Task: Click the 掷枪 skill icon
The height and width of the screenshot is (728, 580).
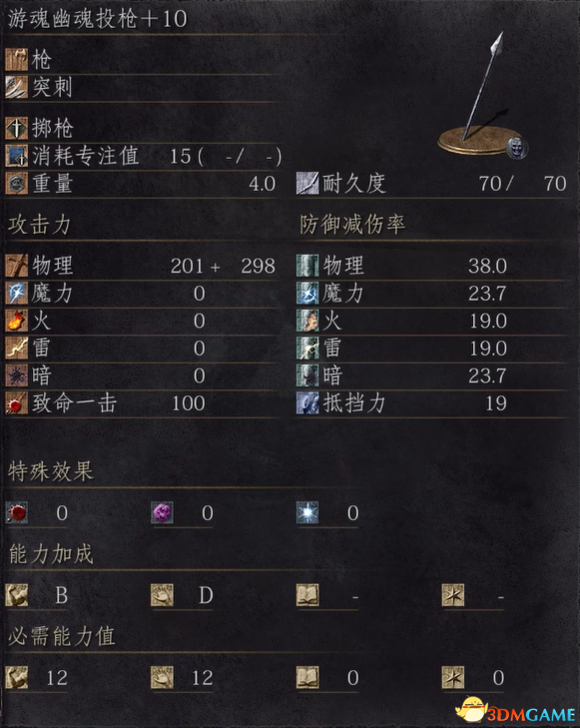Action: pyautogui.click(x=16, y=128)
